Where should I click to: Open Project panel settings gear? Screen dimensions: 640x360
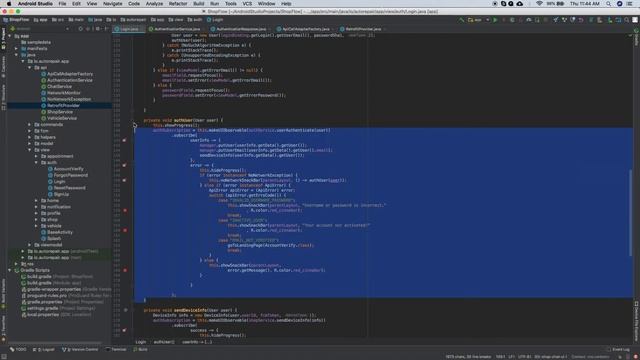pos(97,29)
